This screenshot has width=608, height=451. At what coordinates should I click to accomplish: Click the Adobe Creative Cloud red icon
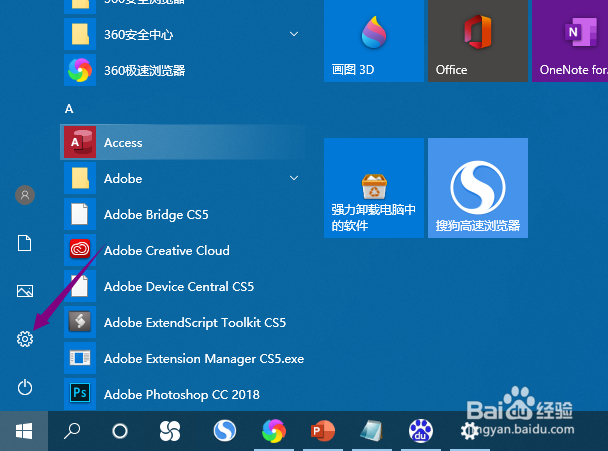pos(80,250)
